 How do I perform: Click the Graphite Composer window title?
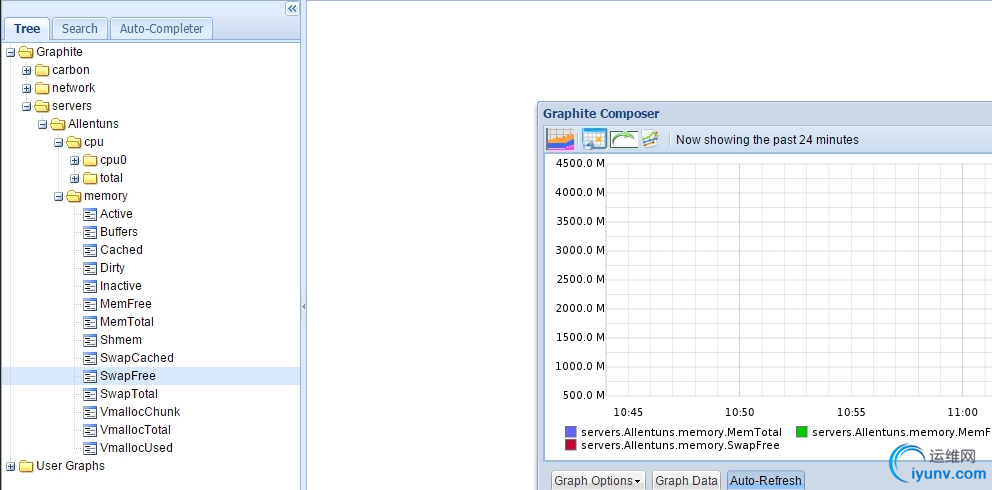601,114
